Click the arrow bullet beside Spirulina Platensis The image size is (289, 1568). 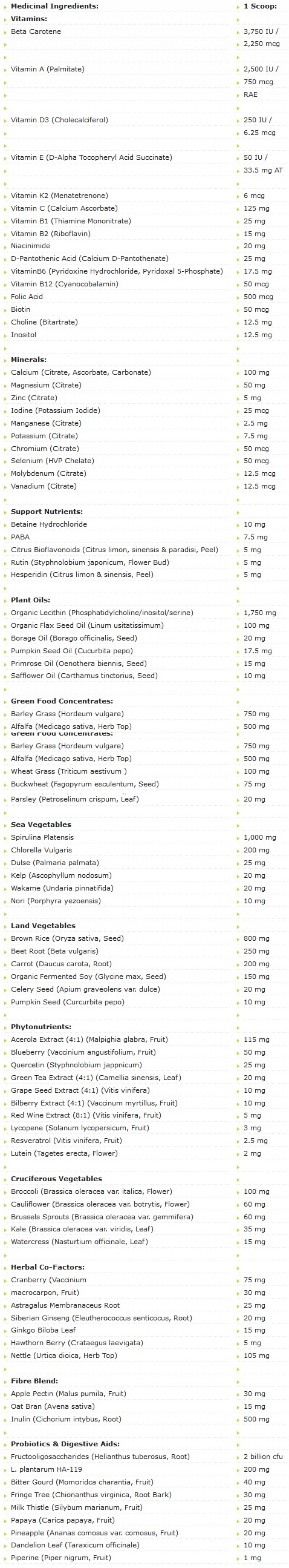pyautogui.click(x=6, y=837)
